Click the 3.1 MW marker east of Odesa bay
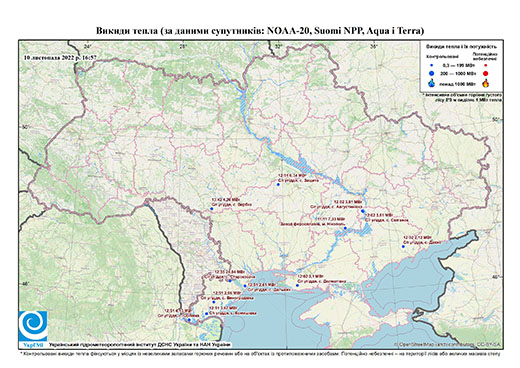The height and width of the screenshot is (368, 520). (297, 285)
